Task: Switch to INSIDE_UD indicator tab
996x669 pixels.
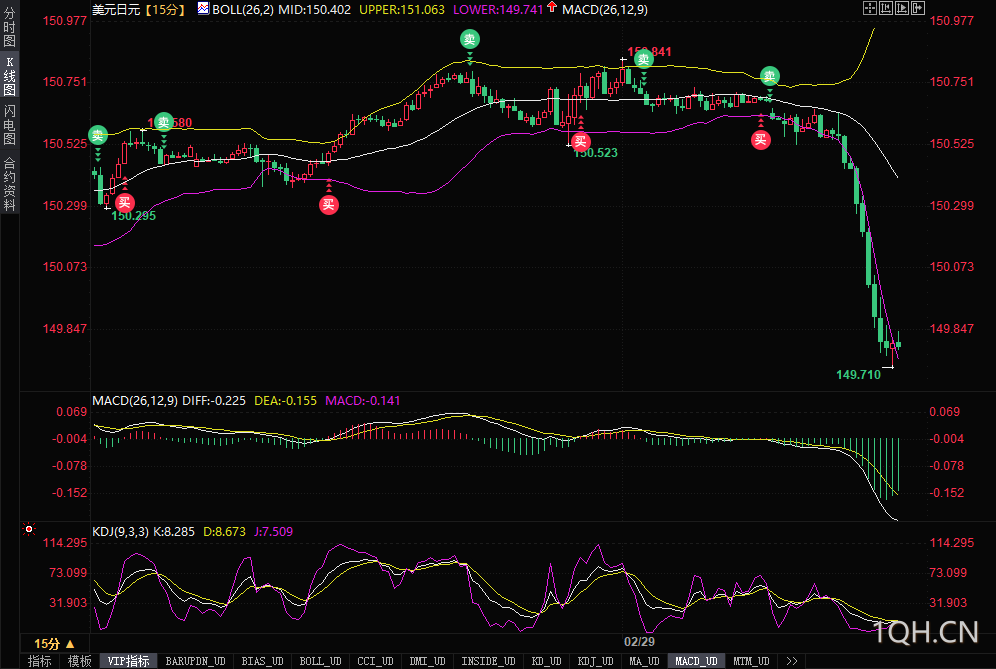Action: pyautogui.click(x=488, y=661)
